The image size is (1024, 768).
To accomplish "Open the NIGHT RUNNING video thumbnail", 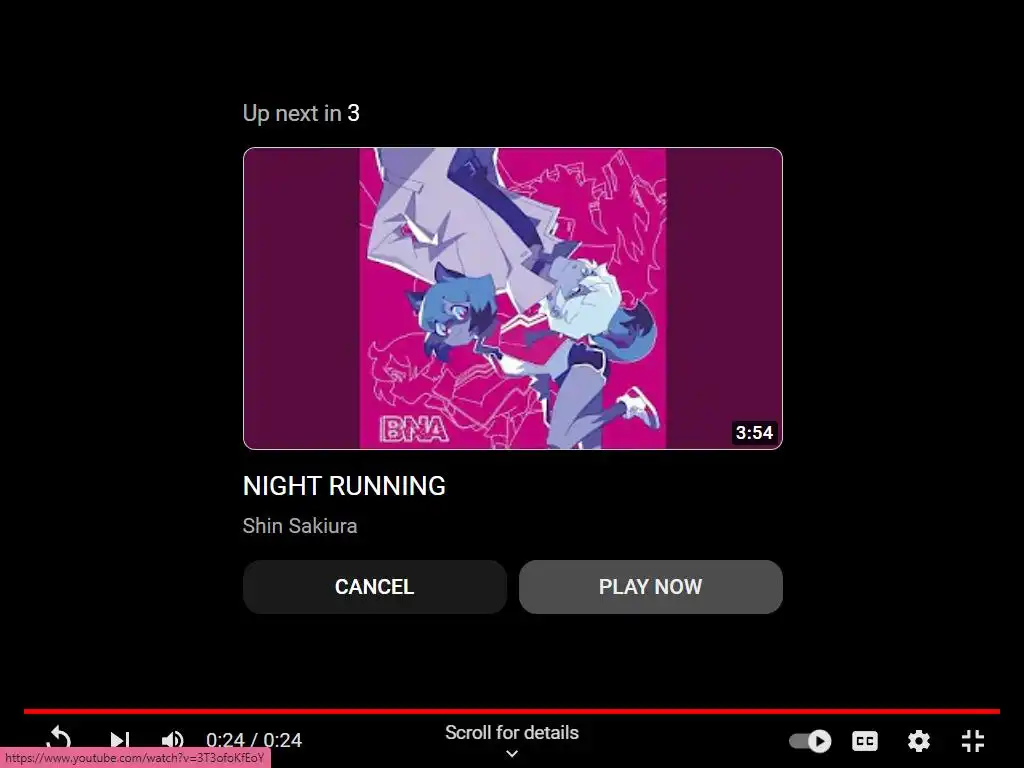I will click(x=513, y=298).
